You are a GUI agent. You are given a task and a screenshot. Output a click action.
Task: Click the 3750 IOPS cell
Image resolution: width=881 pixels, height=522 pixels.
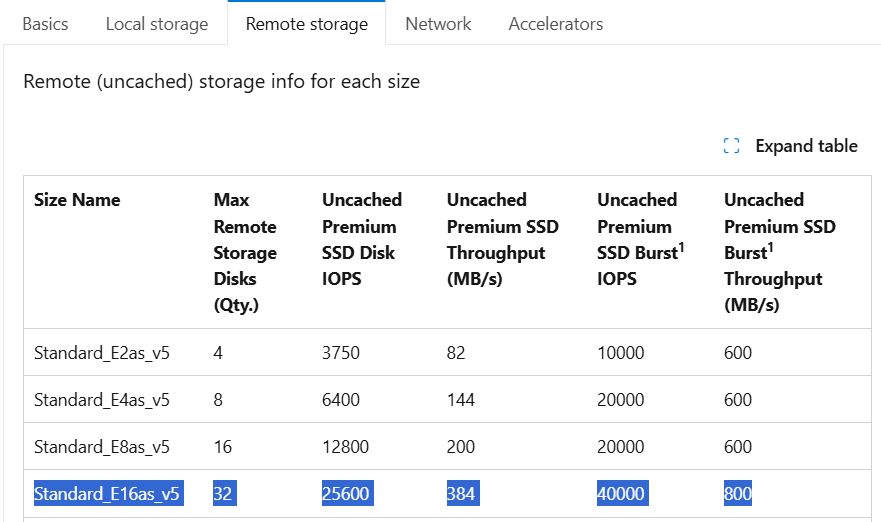click(x=340, y=353)
